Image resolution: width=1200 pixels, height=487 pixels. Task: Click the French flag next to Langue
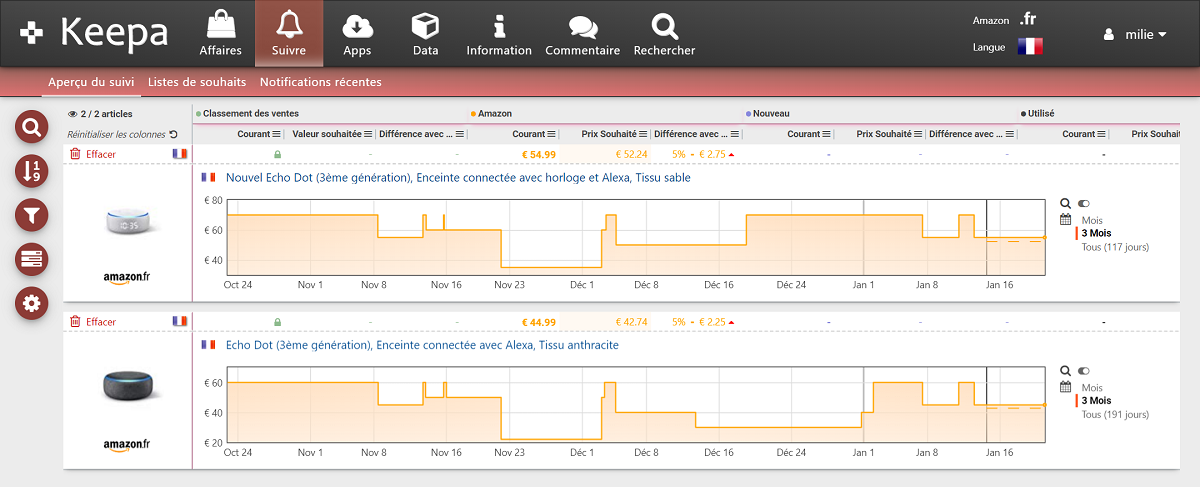point(1030,46)
